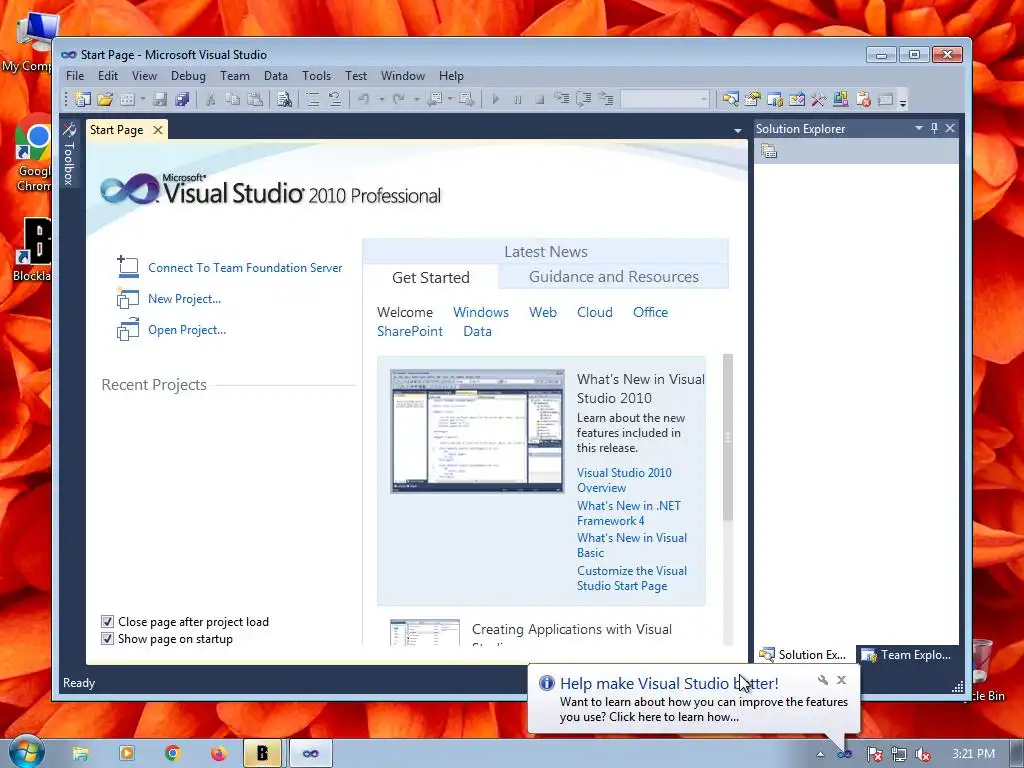Click the Cut scissors toolbar icon
Viewport: 1024px width, 768px height.
pyautogui.click(x=210, y=99)
